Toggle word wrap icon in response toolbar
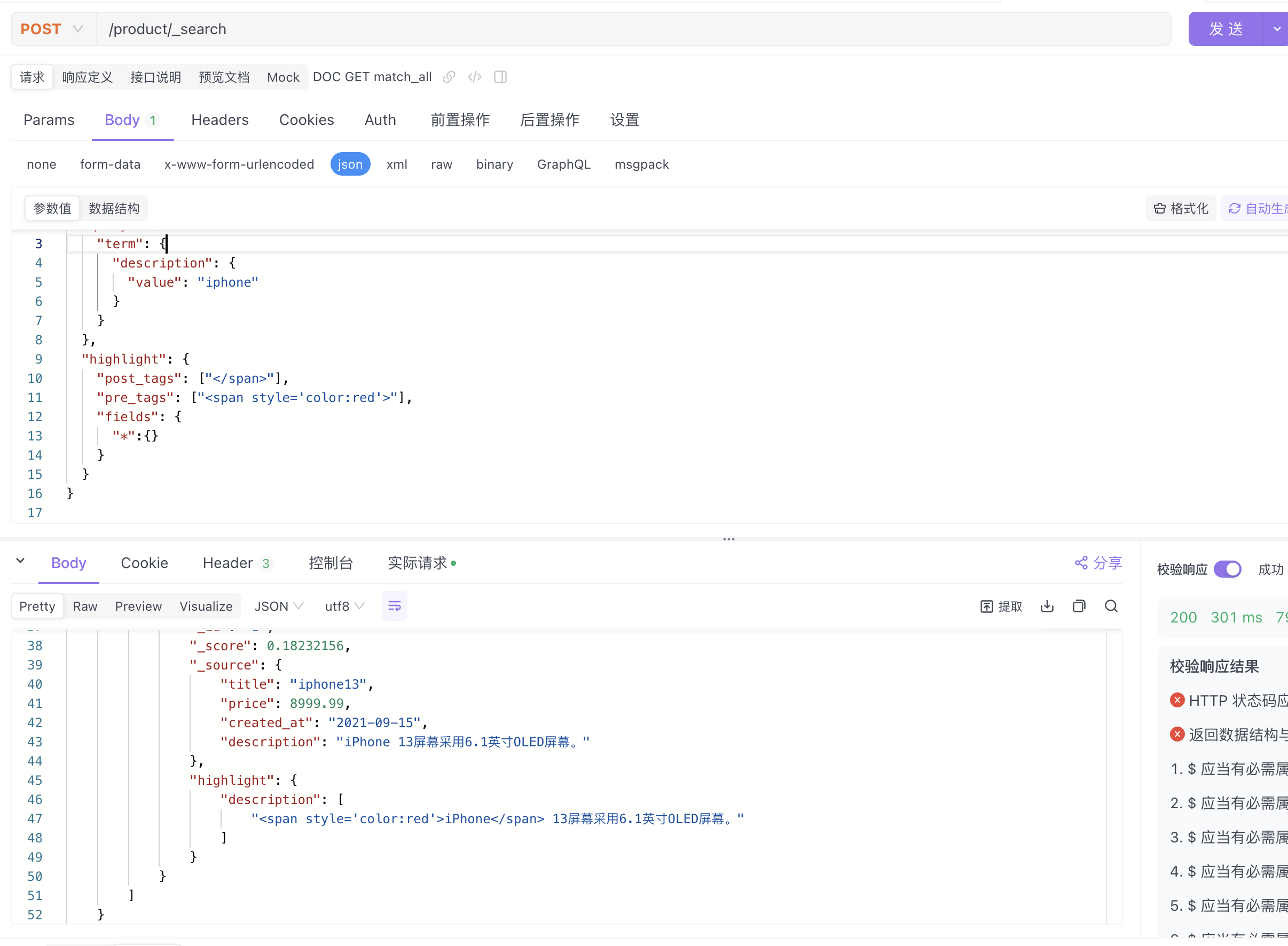Viewport: 1288px width, 946px height. [x=395, y=606]
